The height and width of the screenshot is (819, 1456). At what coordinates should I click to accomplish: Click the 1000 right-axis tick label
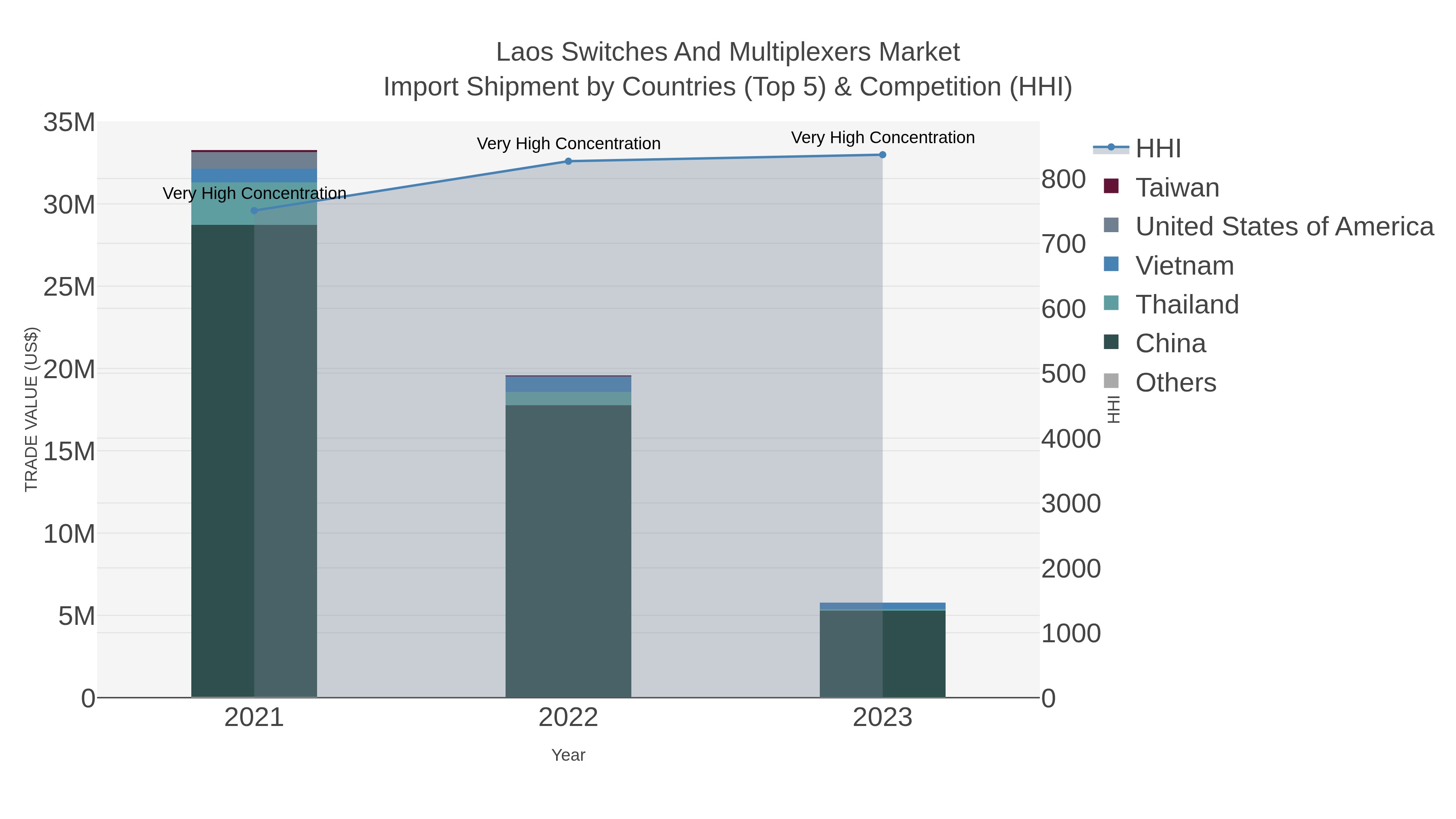(1071, 634)
